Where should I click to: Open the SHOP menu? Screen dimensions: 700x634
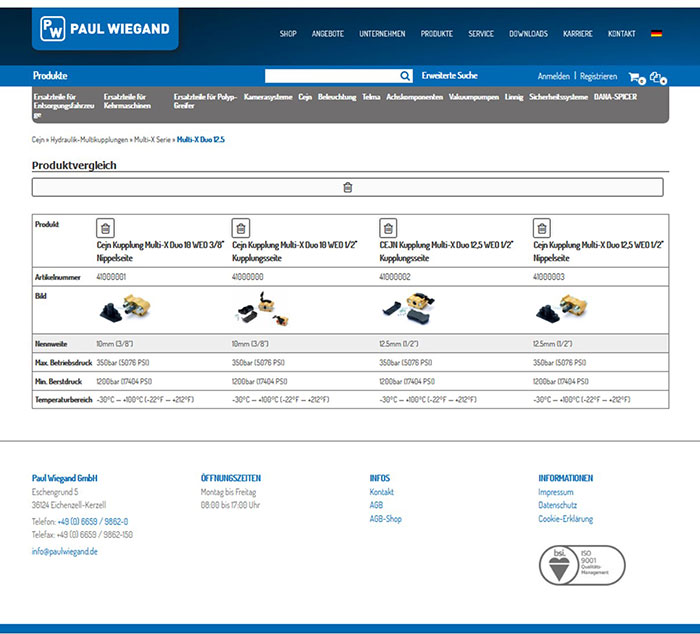pos(288,33)
